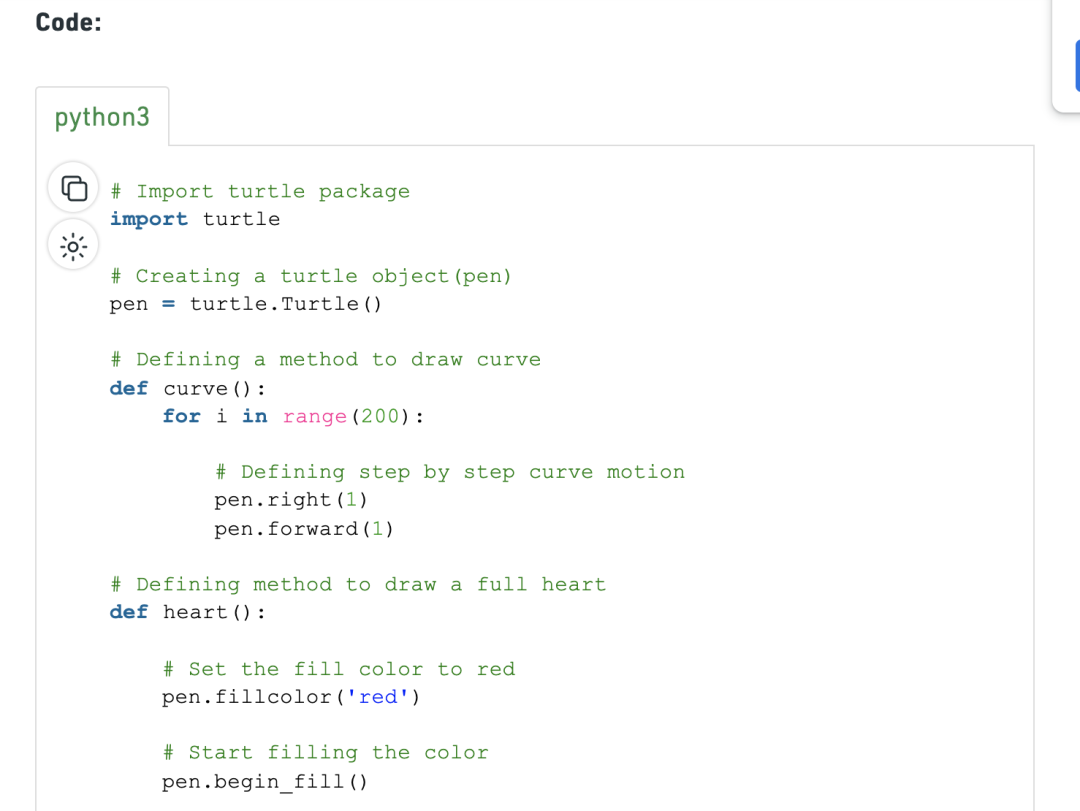Click the 'import' keyword in the code

149,219
